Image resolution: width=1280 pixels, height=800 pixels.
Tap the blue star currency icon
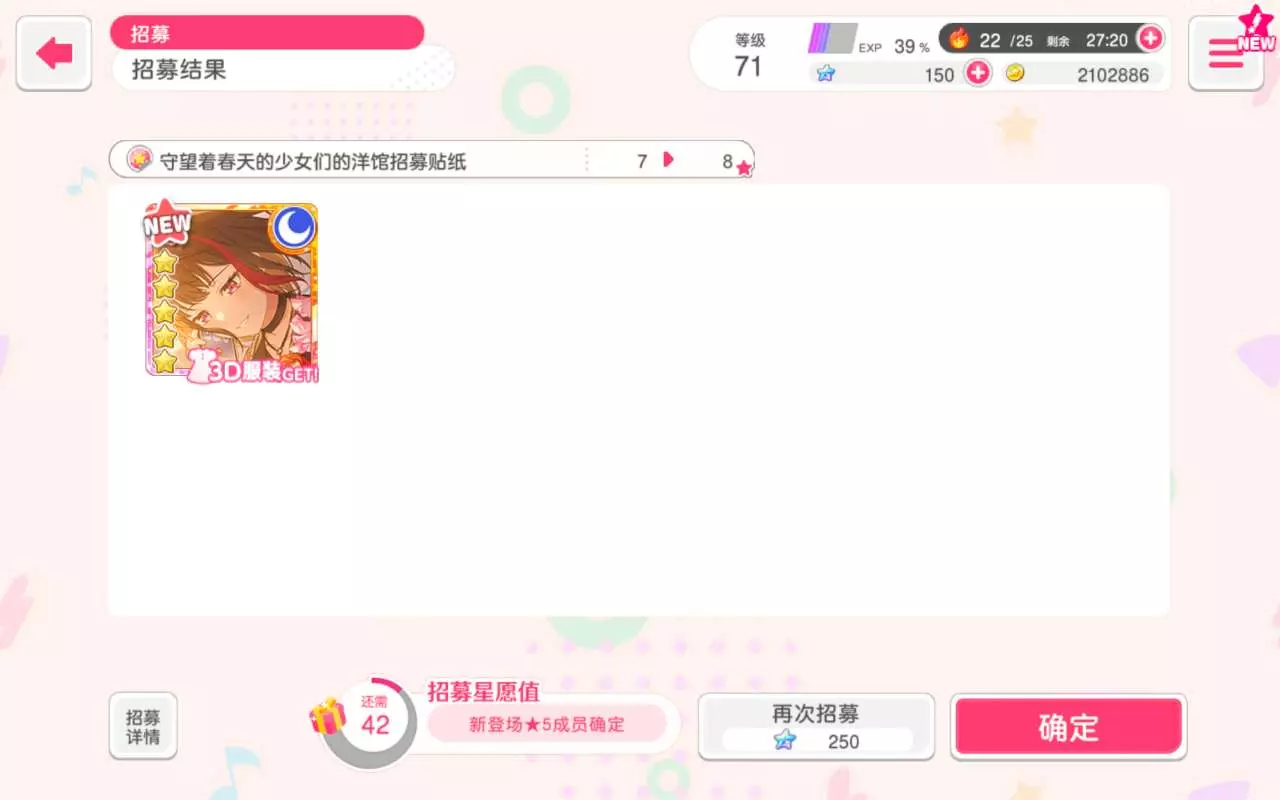[825, 73]
